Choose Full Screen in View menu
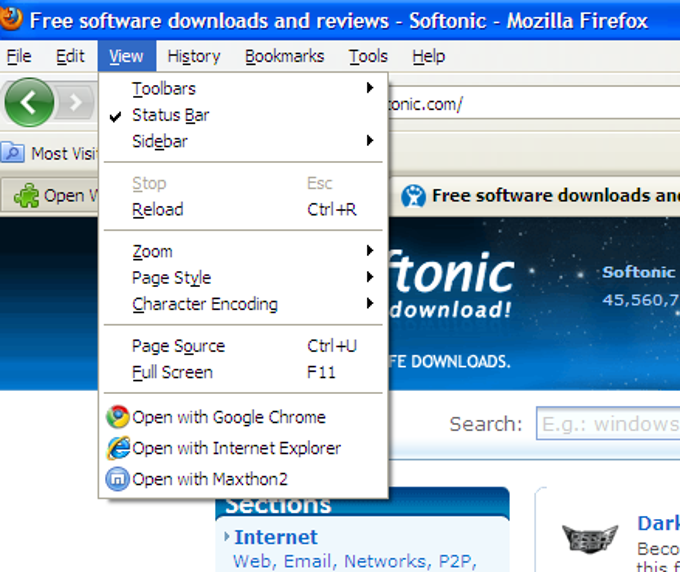Image resolution: width=680 pixels, height=572 pixels. (x=243, y=373)
